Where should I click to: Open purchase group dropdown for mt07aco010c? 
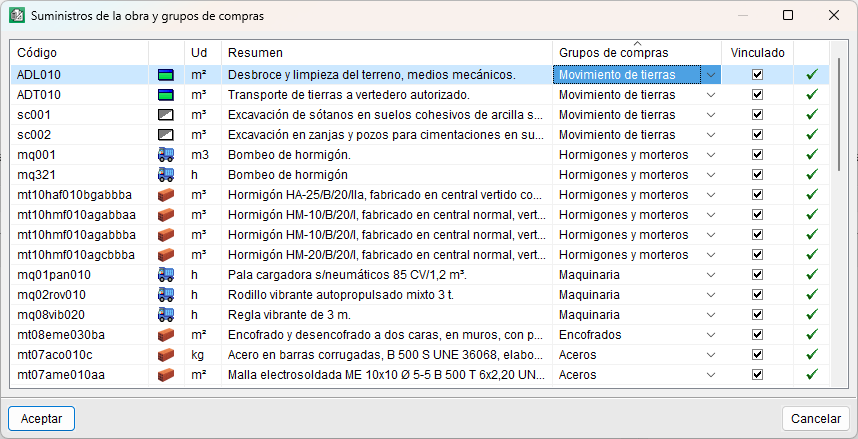click(711, 355)
